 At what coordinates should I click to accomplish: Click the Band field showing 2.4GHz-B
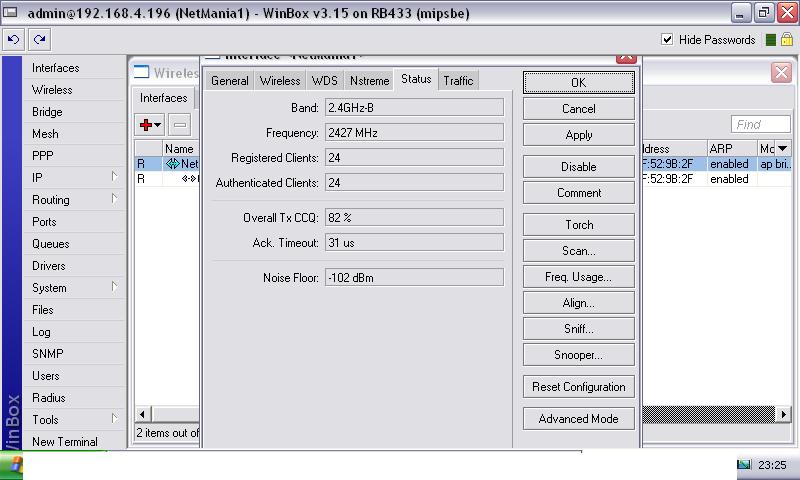414,108
